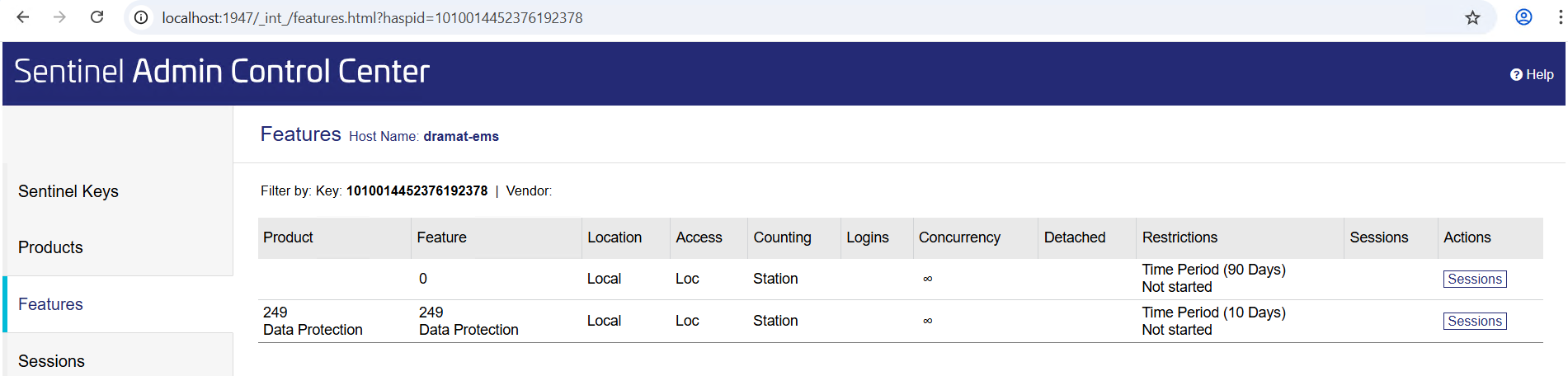The height and width of the screenshot is (376, 1568).
Task: Switch to the Sessions sidebar page
Action: [x=51, y=361]
